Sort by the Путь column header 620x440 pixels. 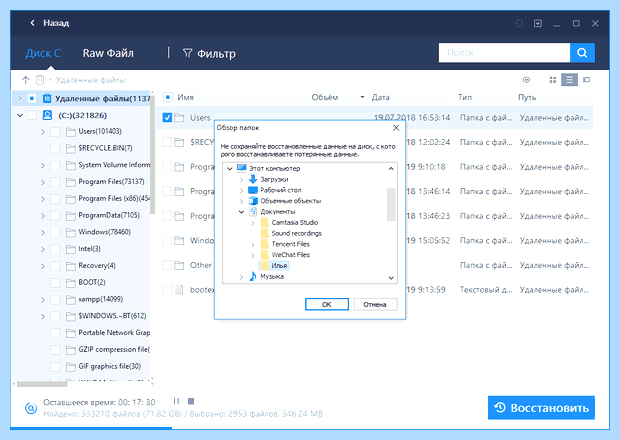pos(527,97)
